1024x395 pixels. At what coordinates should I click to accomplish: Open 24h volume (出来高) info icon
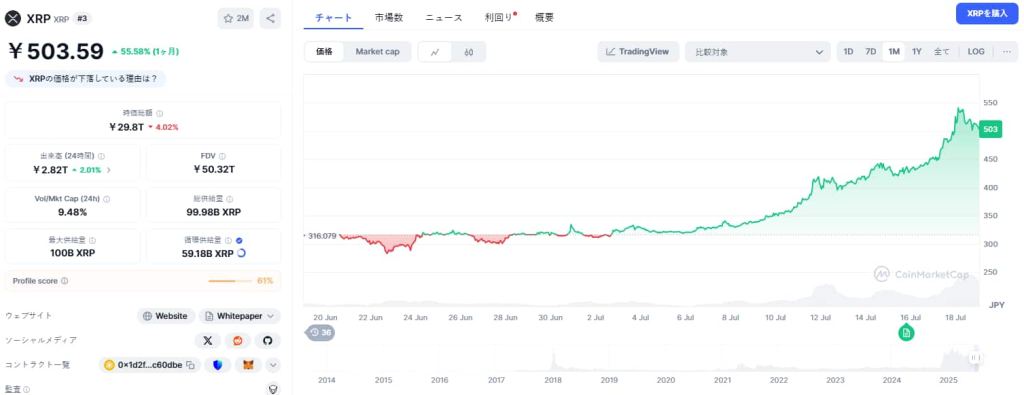101,156
